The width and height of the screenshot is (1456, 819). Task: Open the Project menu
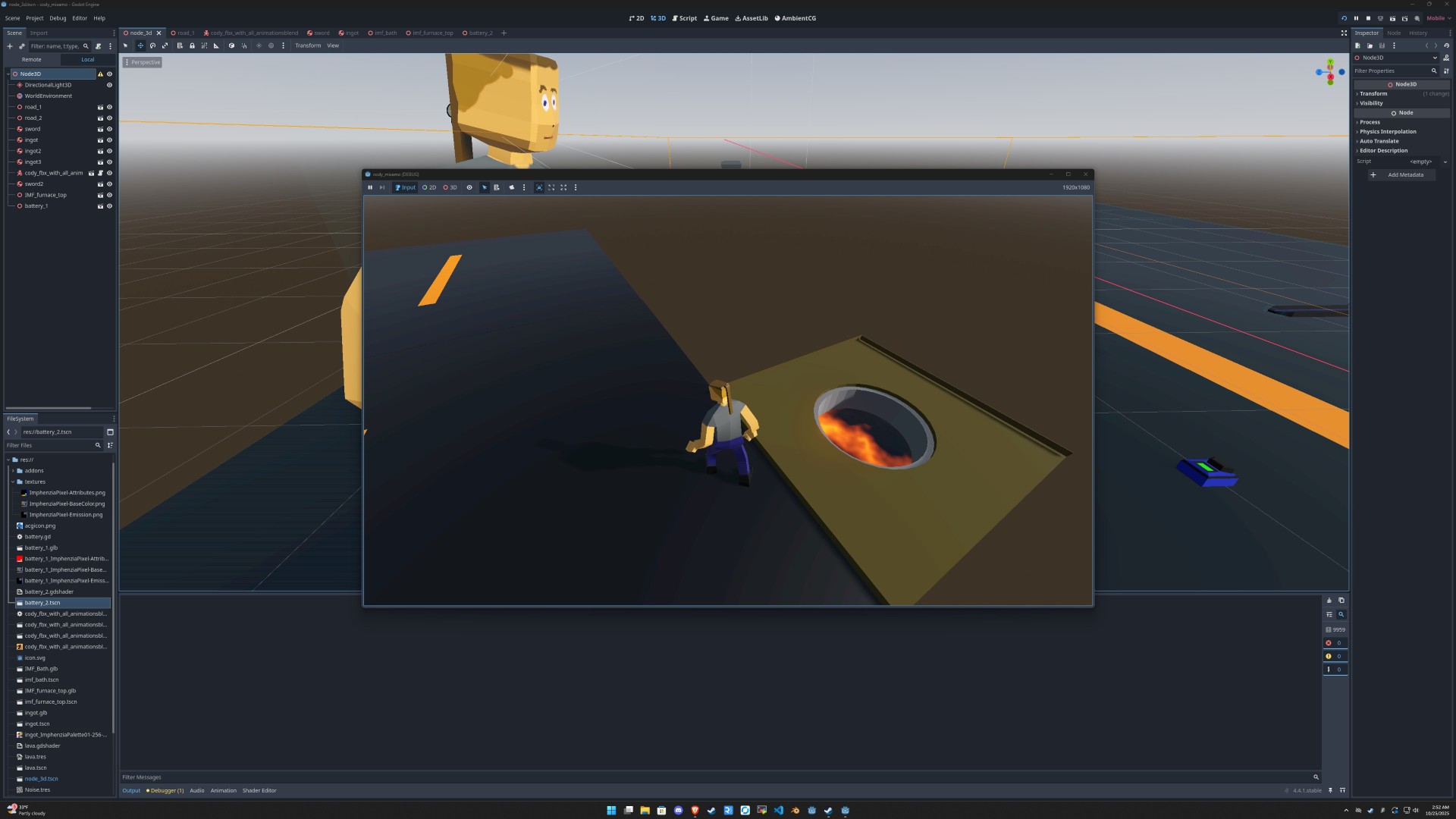point(34,17)
